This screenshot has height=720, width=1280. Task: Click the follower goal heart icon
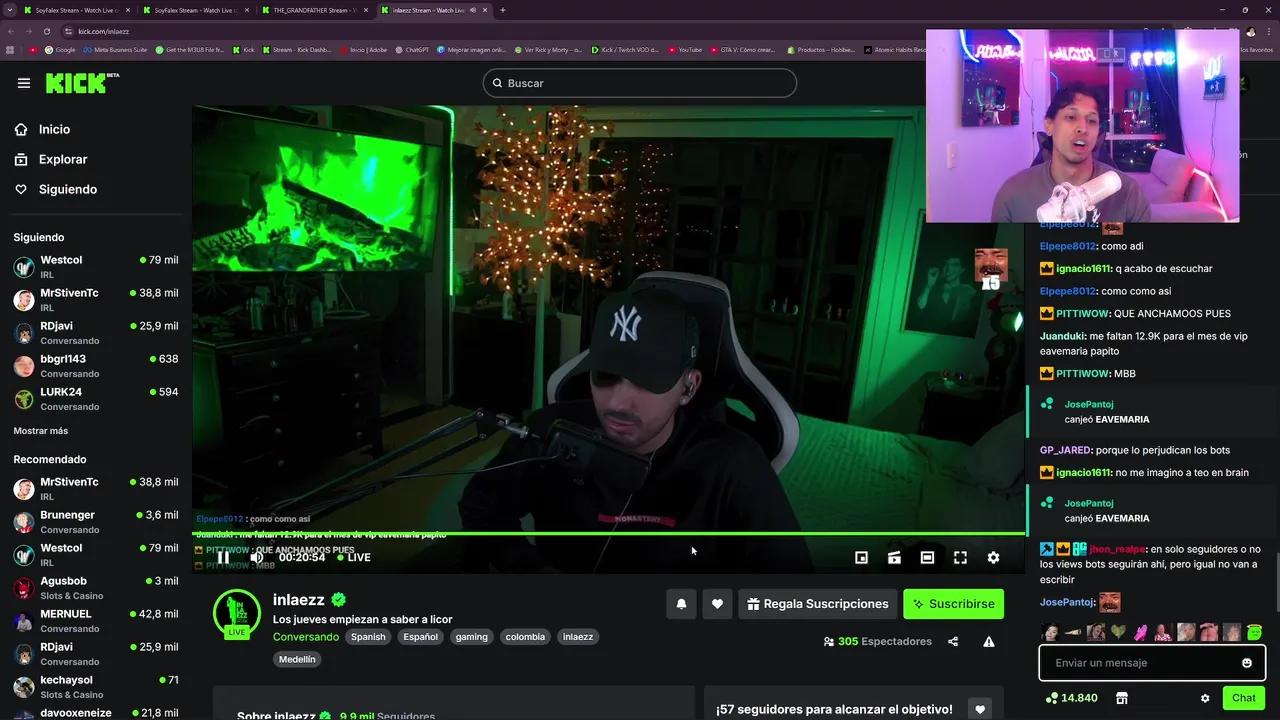pyautogui.click(x=979, y=709)
